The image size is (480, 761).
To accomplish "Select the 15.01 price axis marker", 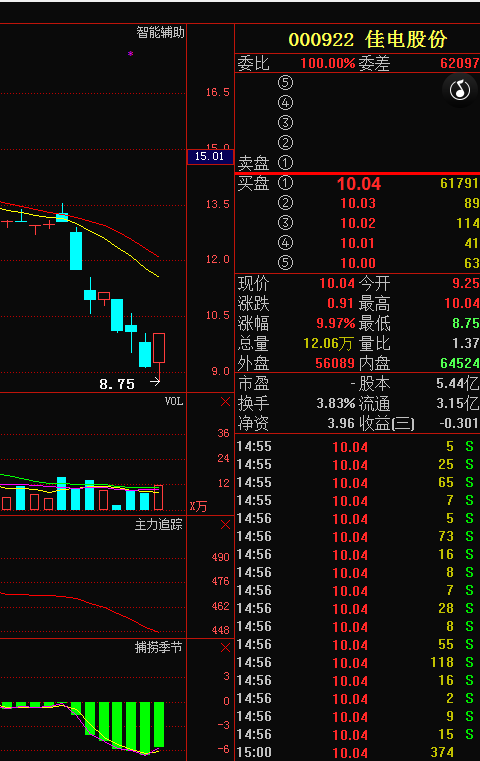I will (x=210, y=156).
